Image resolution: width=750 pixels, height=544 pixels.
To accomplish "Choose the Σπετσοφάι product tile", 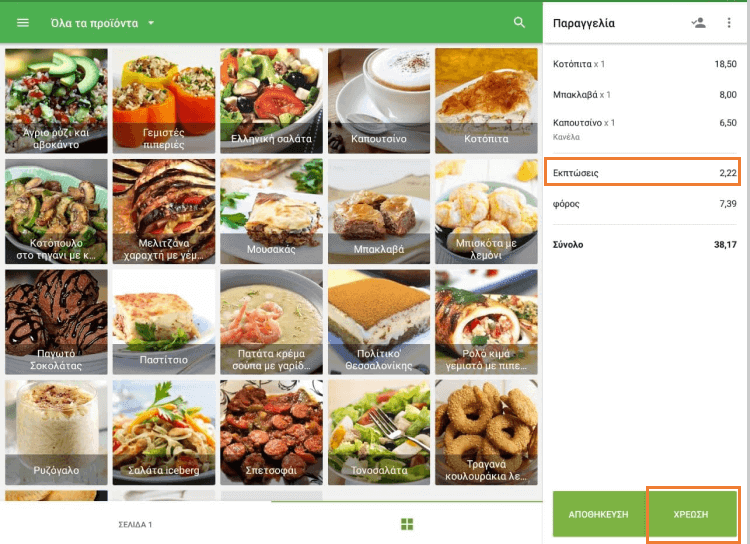I will point(271,432).
